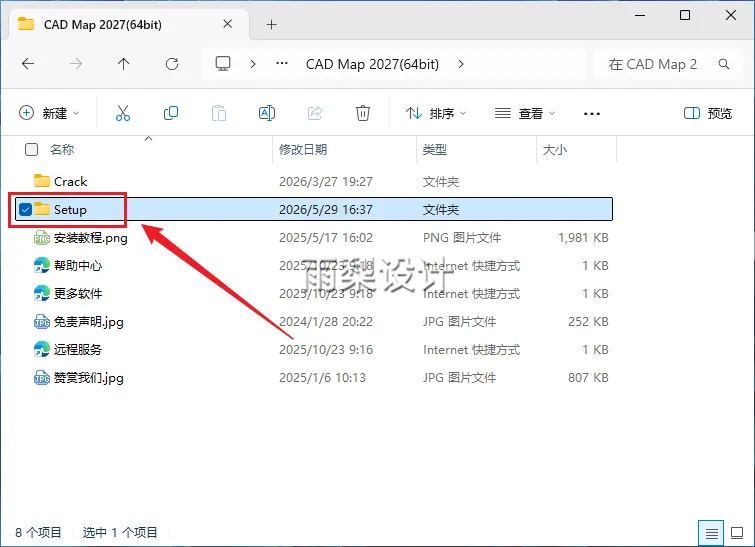
Task: Uncheck the Setup folder checkbox
Action: click(25, 209)
